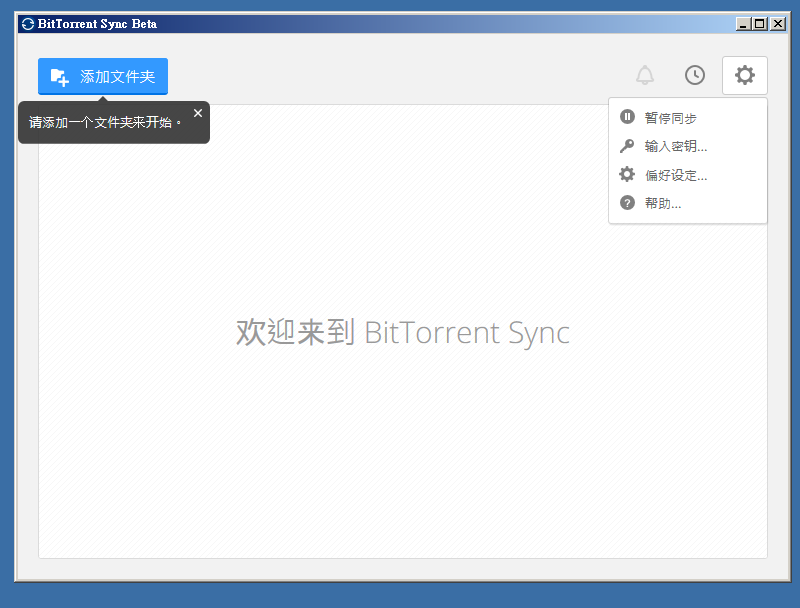
Task: Open the history clock icon
Action: tap(694, 75)
